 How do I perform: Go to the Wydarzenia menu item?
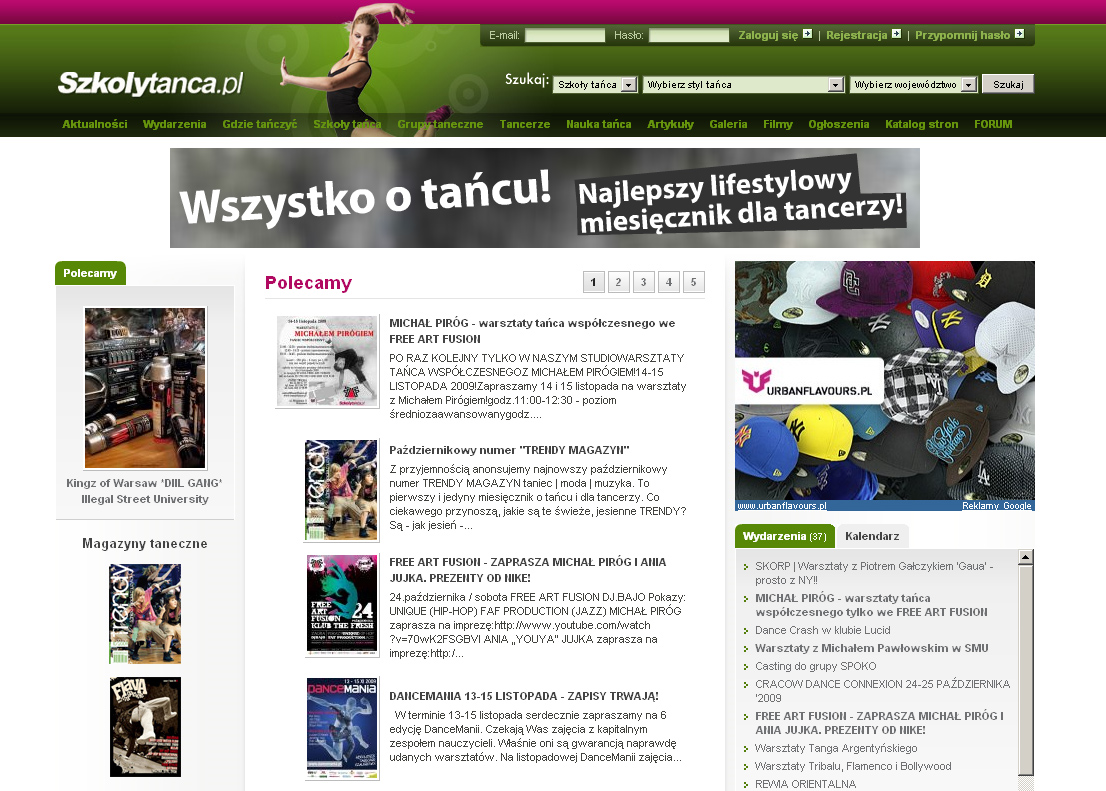coord(174,124)
